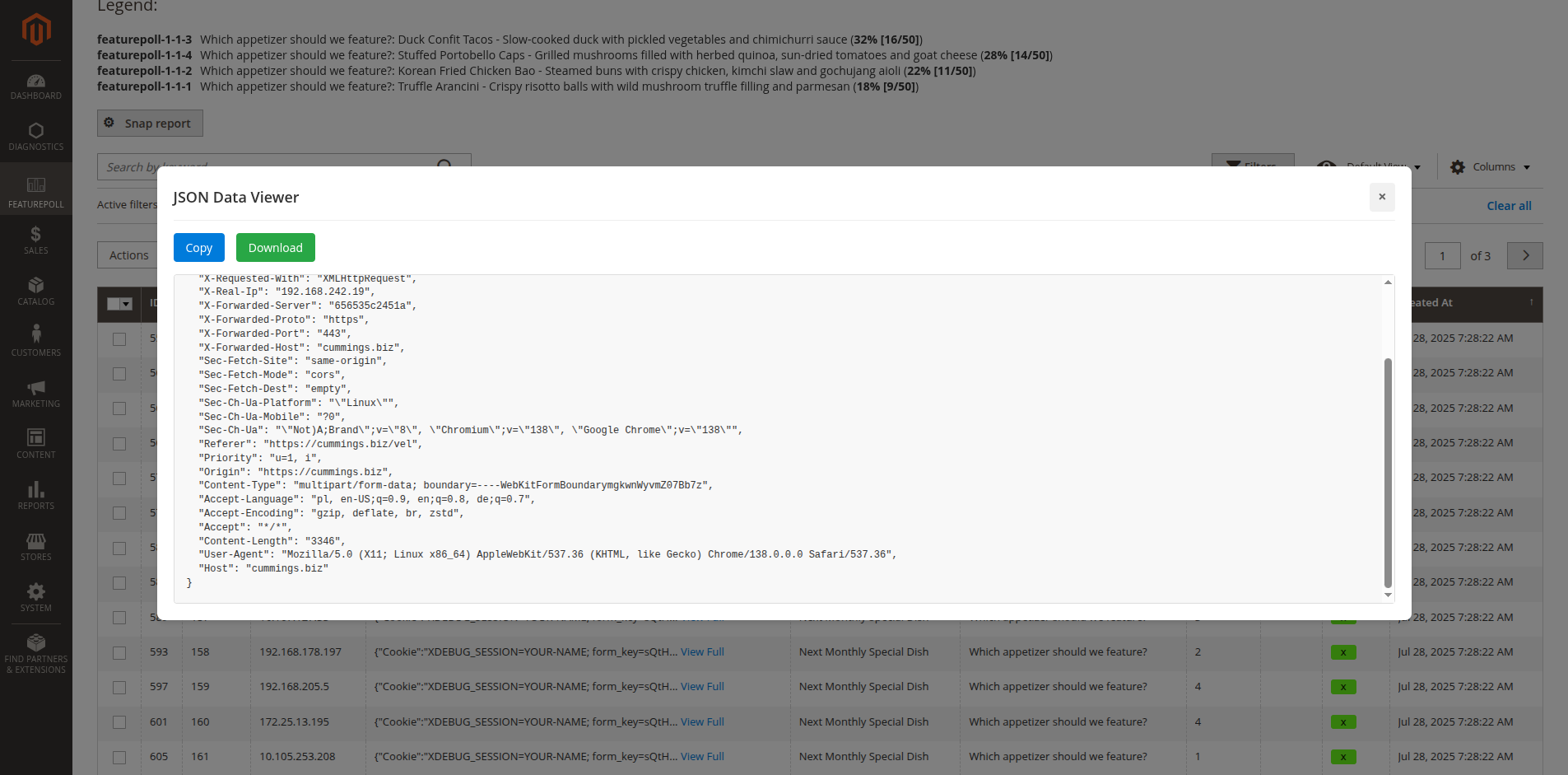Expand the Columns dropdown
Viewport: 1568px width, 775px height.
coord(1491,167)
